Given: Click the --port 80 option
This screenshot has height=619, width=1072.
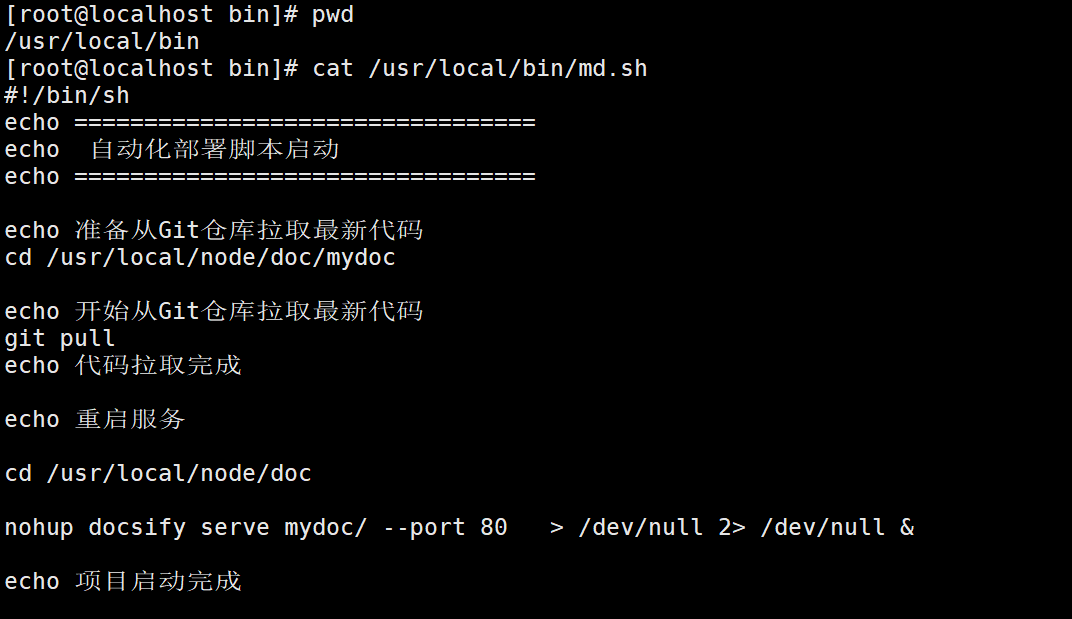Looking at the screenshot, I should coord(445,528).
